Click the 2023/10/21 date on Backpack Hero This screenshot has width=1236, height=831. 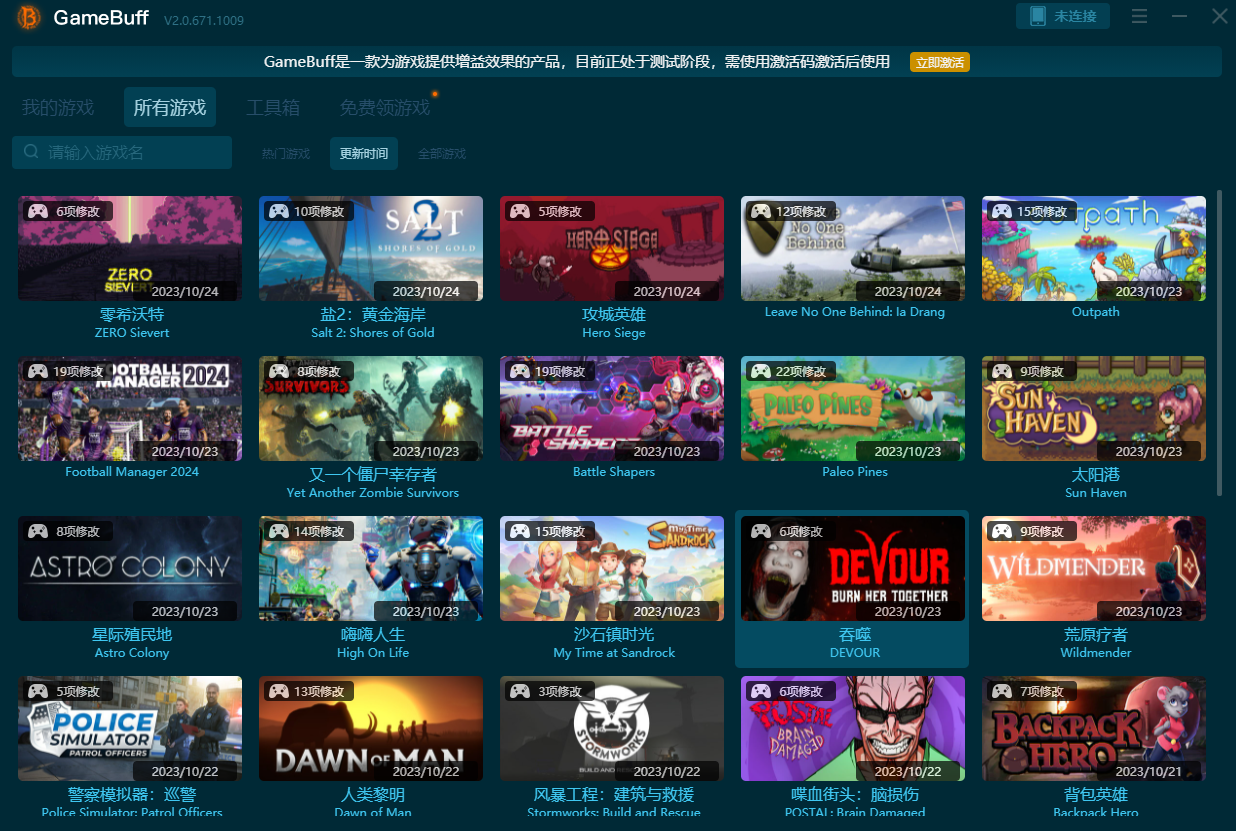coord(1149,771)
